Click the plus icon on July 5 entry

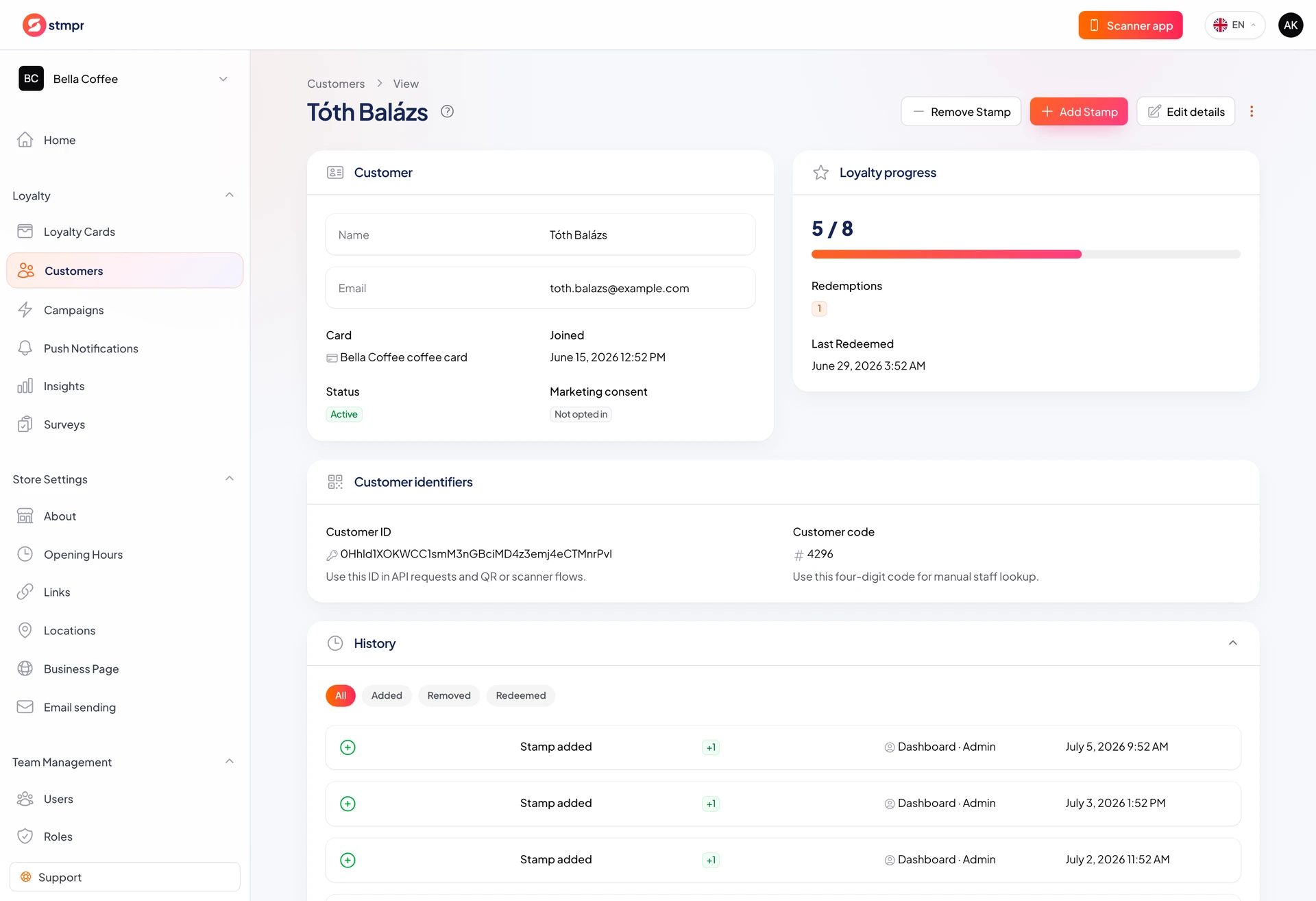[348, 747]
